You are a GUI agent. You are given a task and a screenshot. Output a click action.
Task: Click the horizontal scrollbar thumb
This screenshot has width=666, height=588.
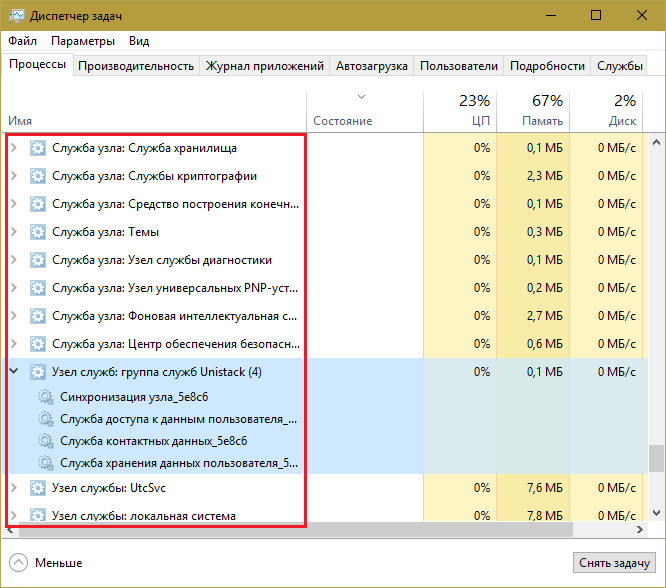tap(296, 529)
